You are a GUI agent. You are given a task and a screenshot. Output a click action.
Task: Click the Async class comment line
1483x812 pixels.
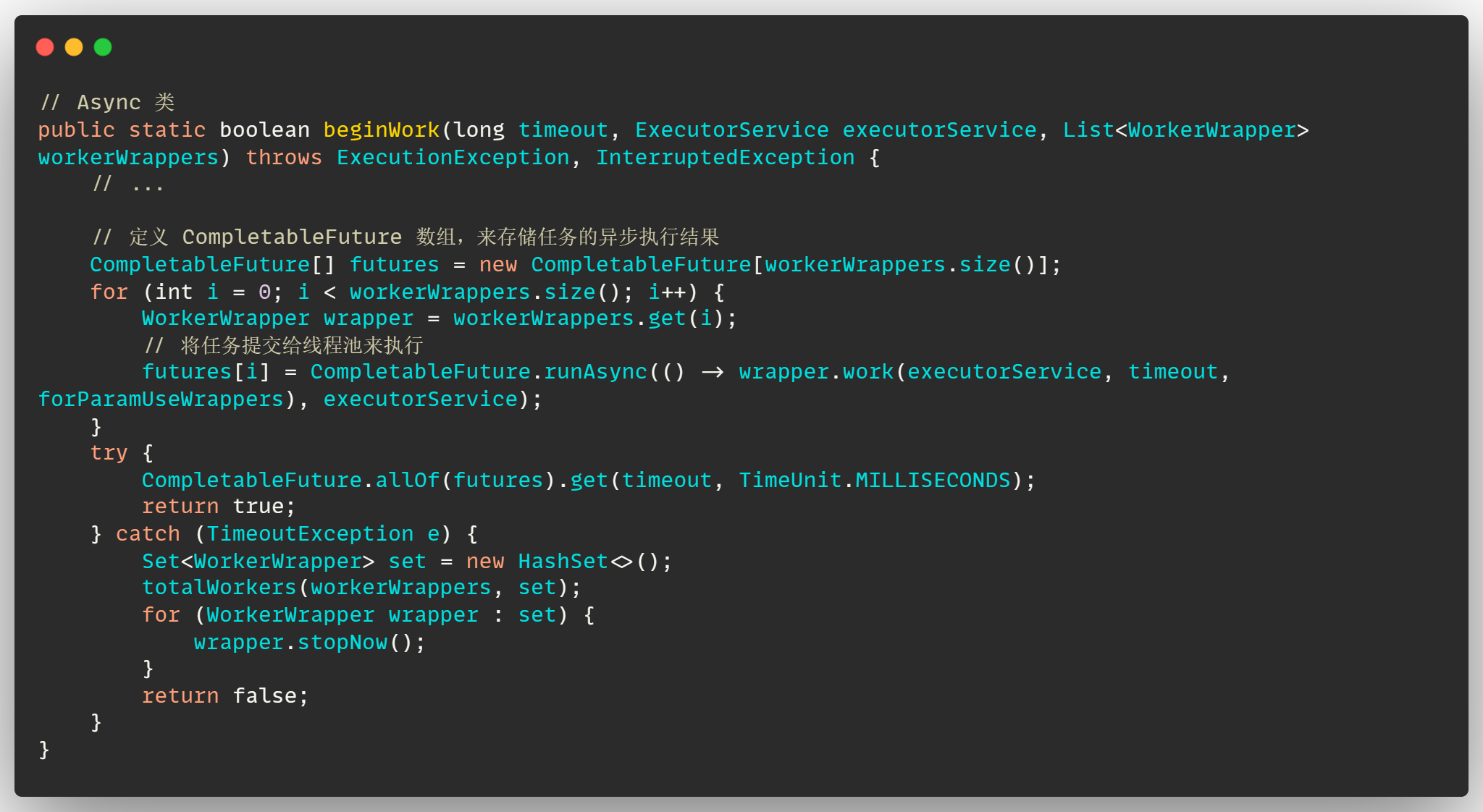point(107,103)
